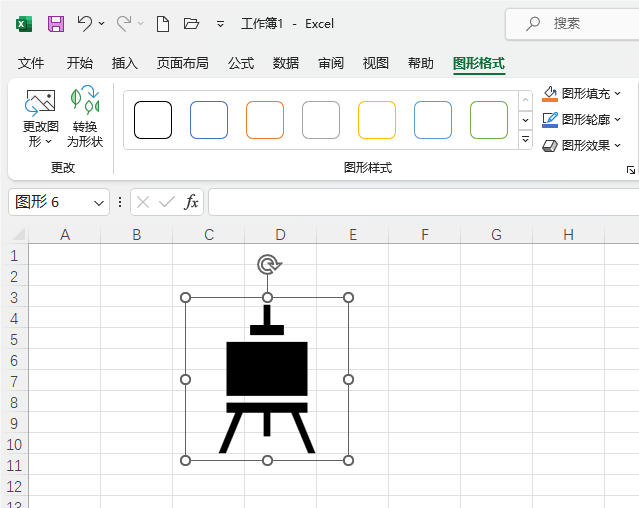Click the Save icon in title bar
Screen dimensions: 639x508
click(x=56, y=23)
